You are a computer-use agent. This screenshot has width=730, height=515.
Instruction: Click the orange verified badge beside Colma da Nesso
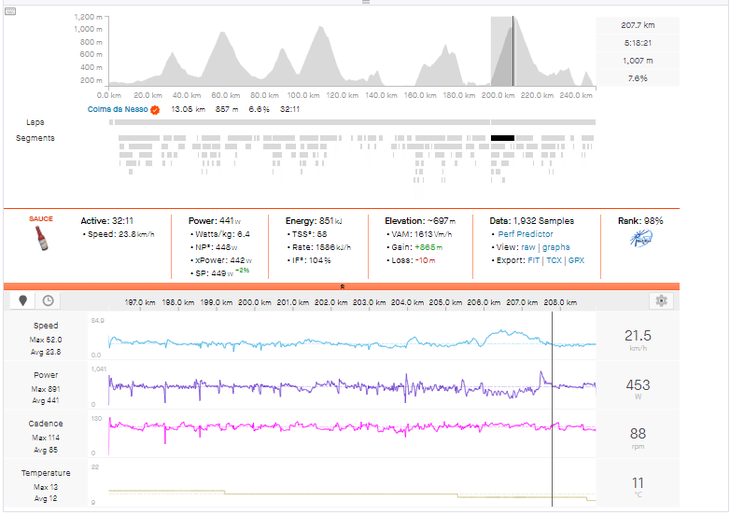155,109
